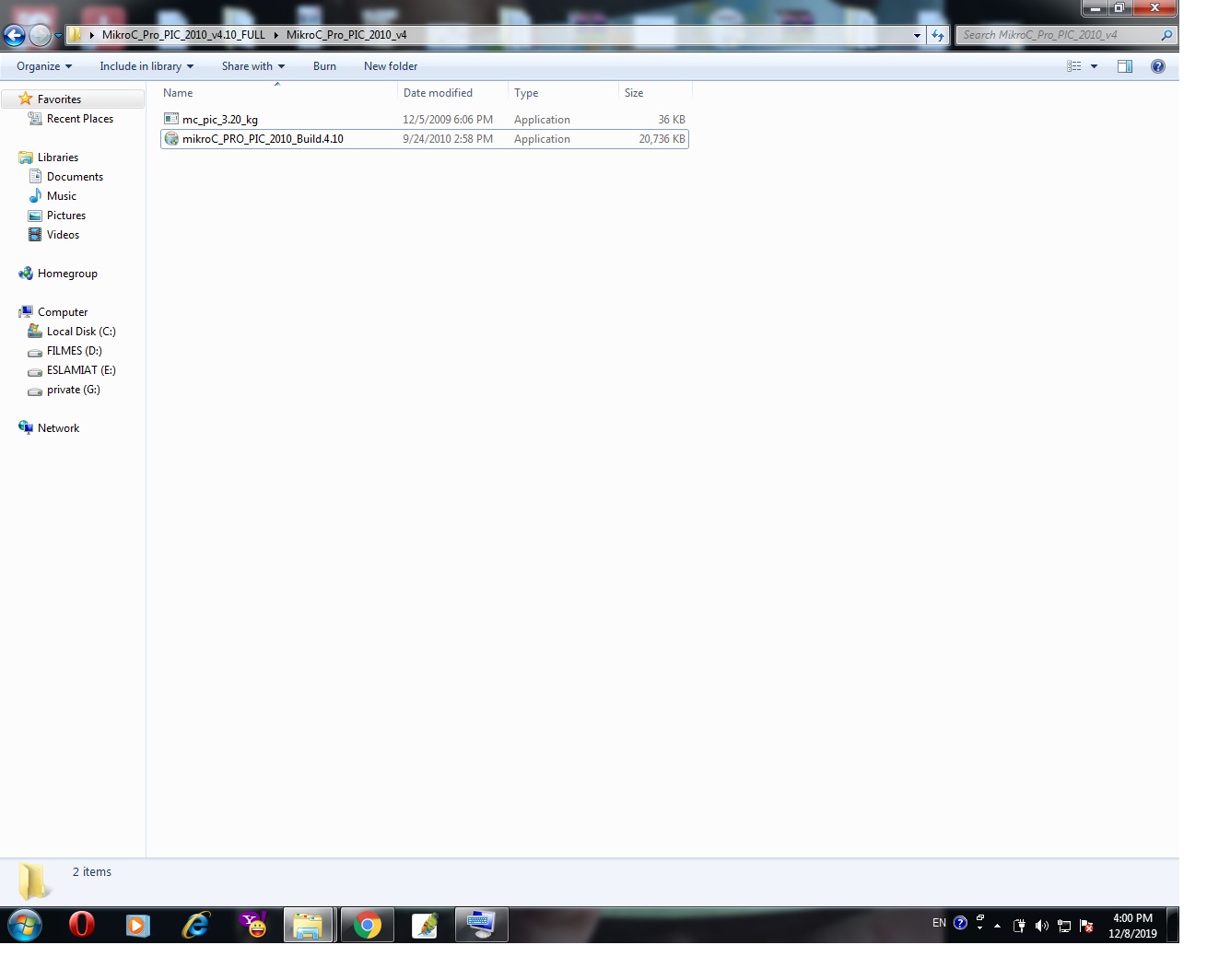Open the volume speaker tray icon

tap(1041, 926)
